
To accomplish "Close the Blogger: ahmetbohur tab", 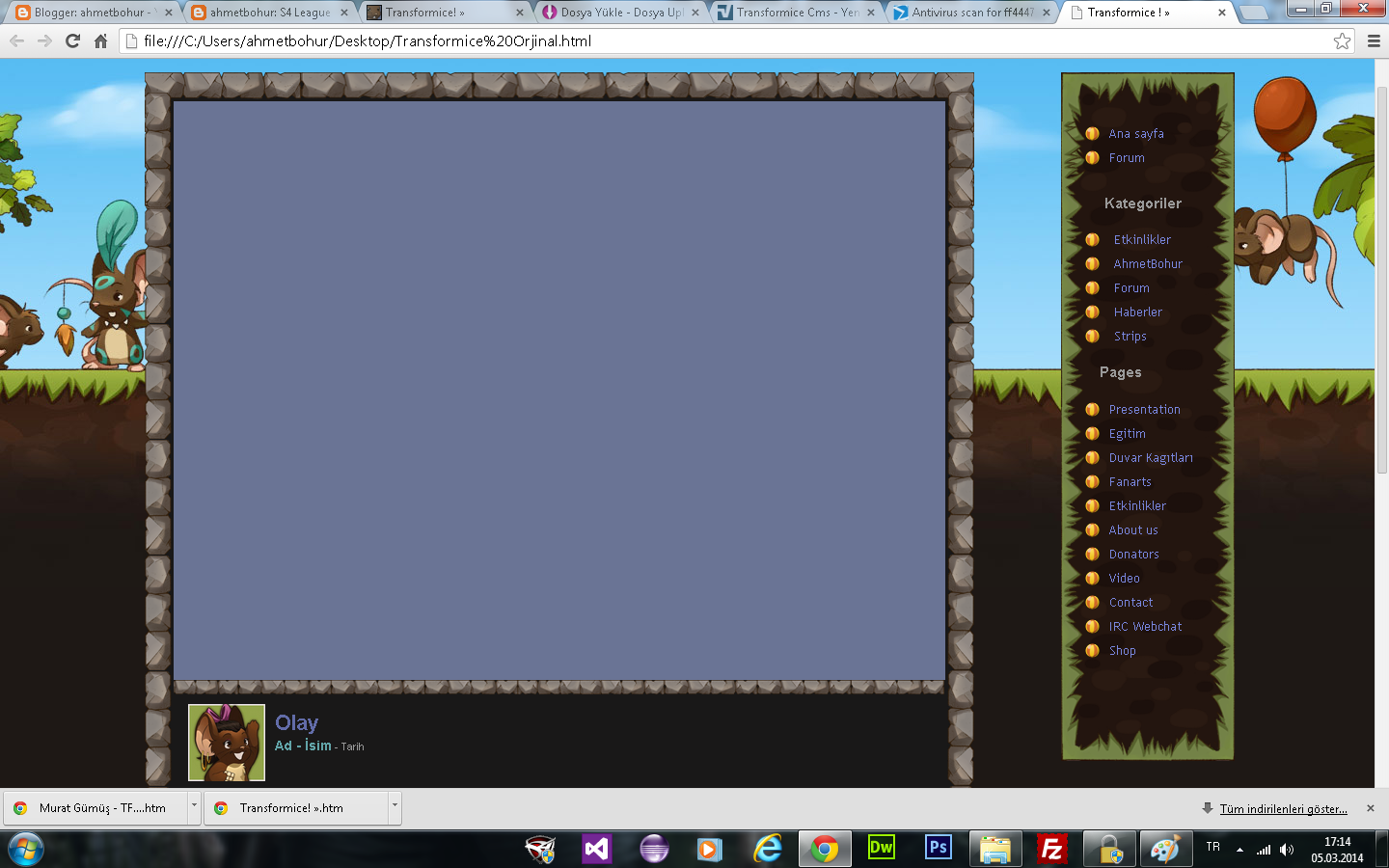I will pos(169,13).
